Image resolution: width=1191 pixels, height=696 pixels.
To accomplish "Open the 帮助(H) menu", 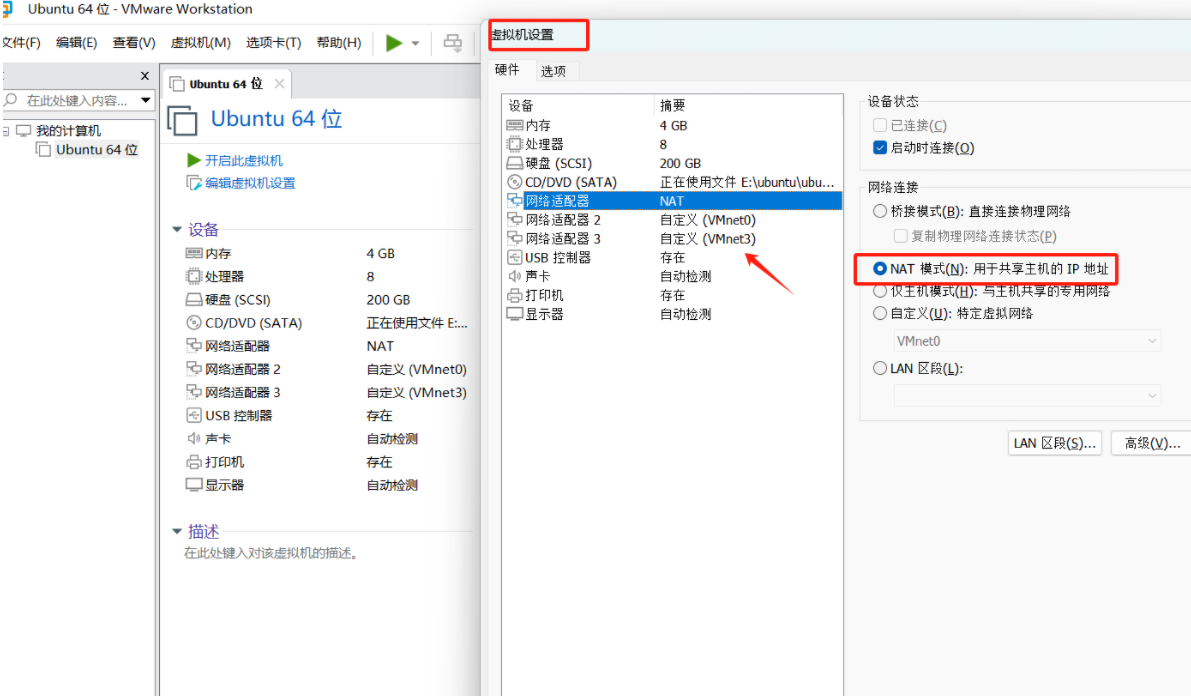I will [x=339, y=43].
